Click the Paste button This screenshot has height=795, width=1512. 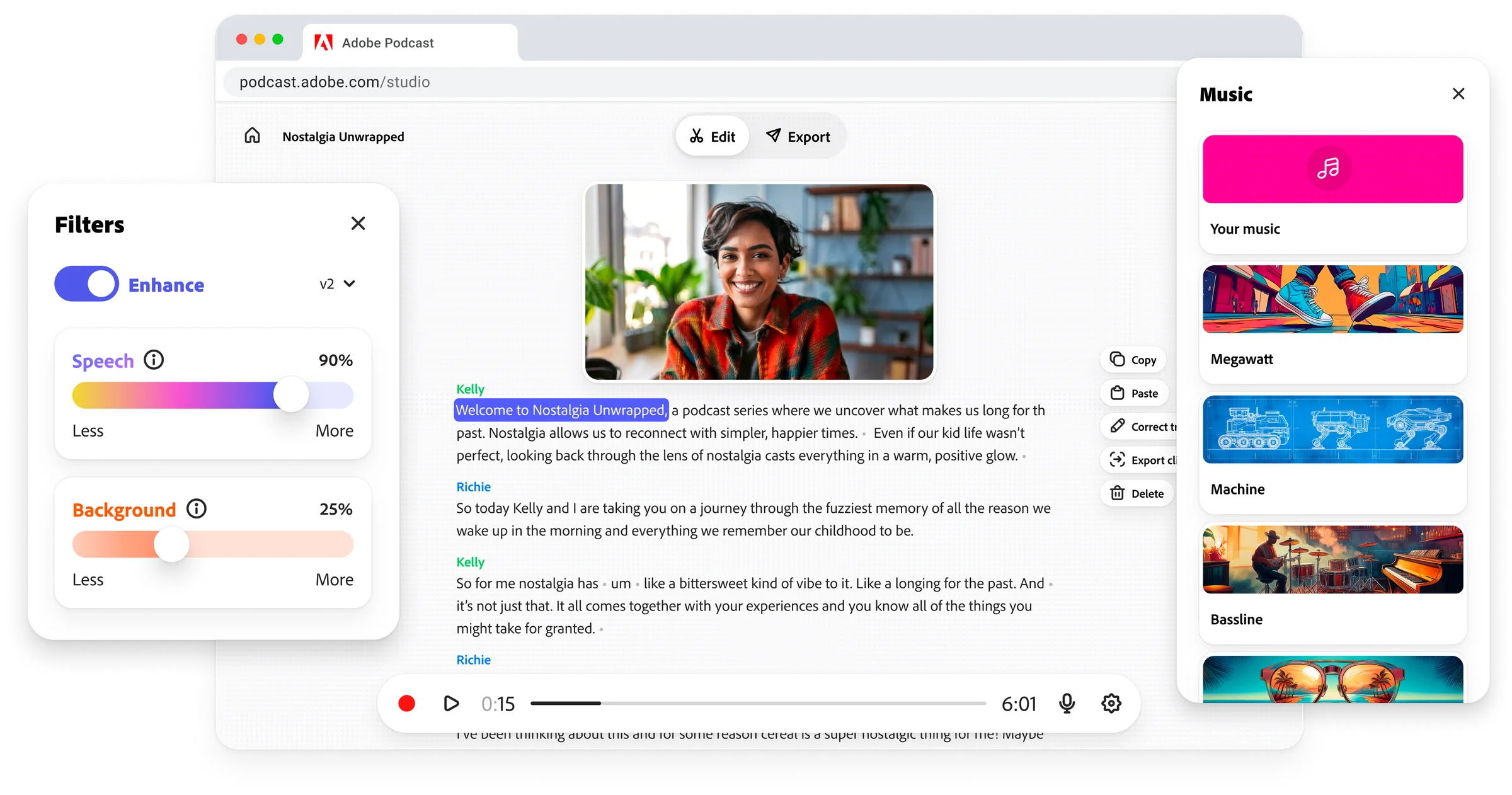coord(1135,393)
